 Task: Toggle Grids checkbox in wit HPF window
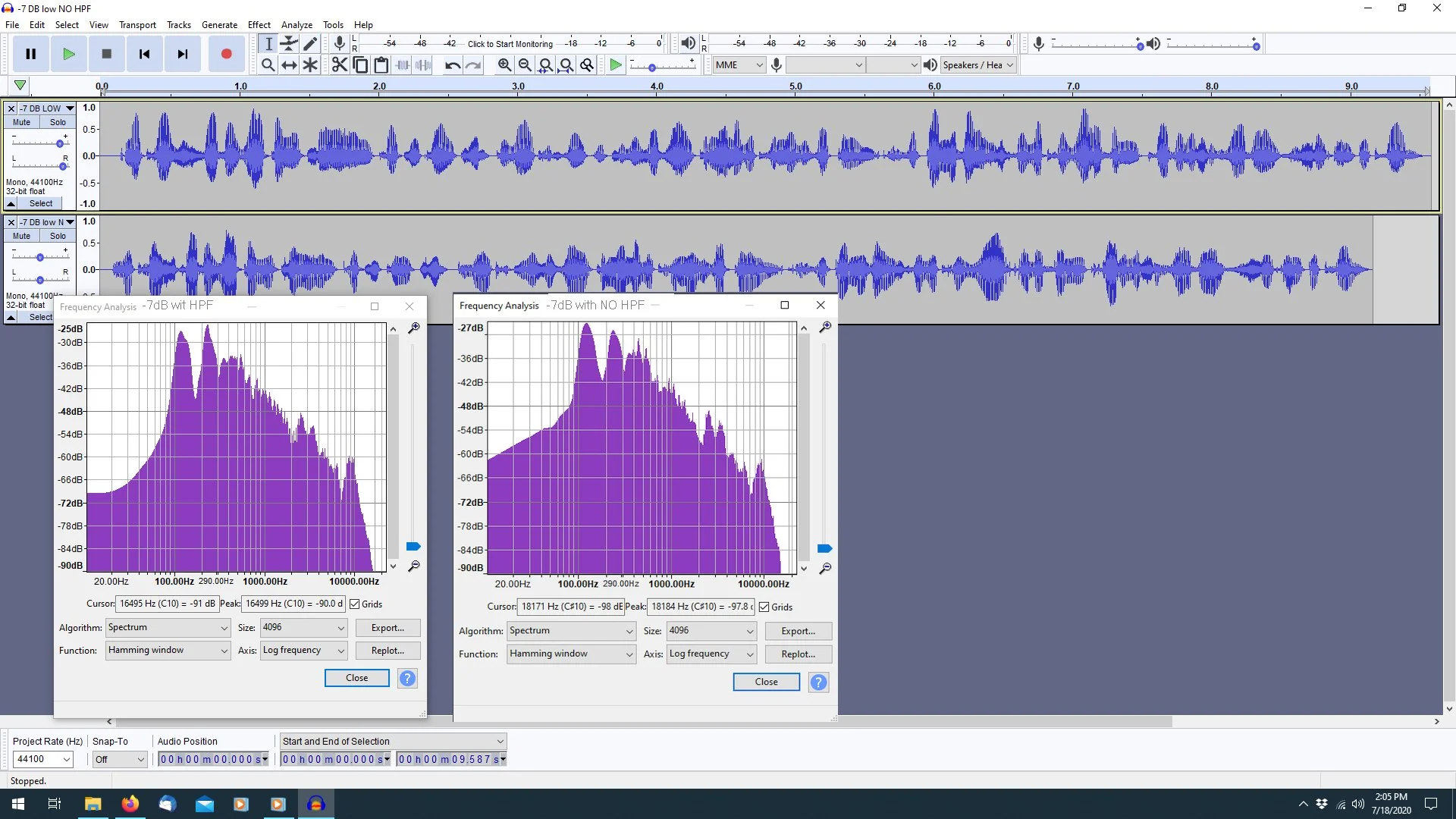(x=354, y=604)
